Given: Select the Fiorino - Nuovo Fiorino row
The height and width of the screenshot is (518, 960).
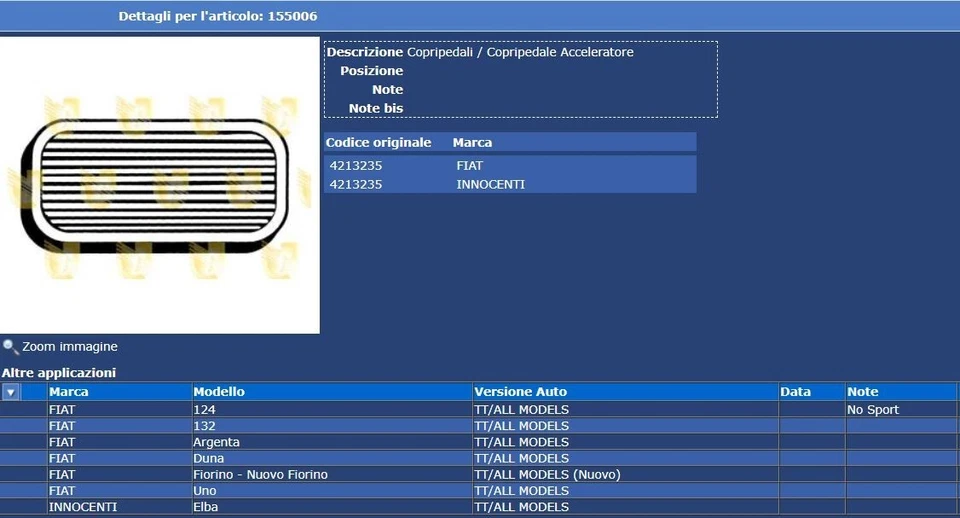Looking at the screenshot, I should (x=478, y=475).
